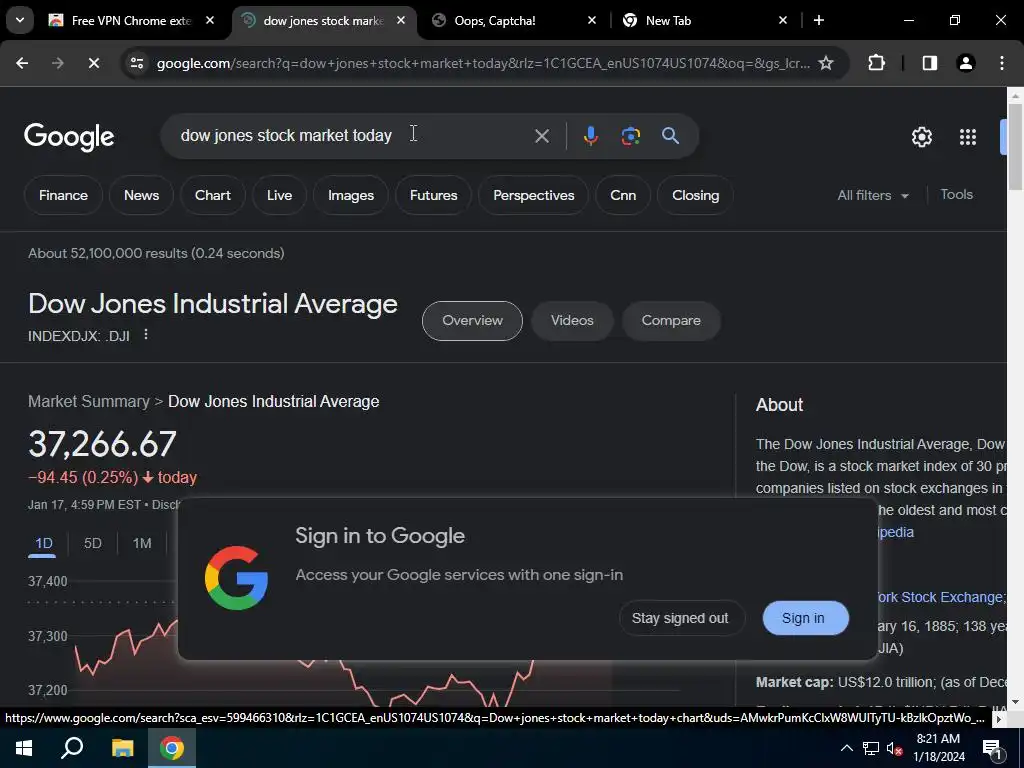Click the muted volume tray icon
The height and width of the screenshot is (768, 1024).
coord(894,748)
